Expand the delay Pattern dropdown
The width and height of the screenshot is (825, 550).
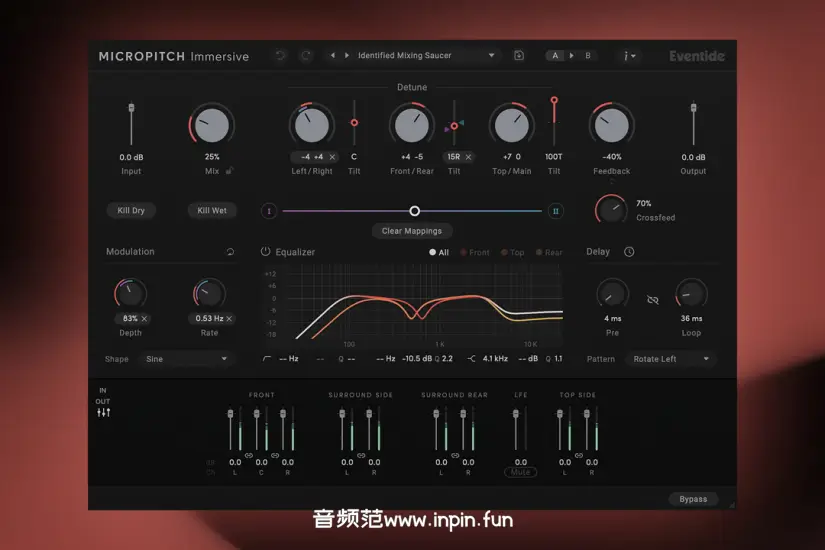point(671,359)
